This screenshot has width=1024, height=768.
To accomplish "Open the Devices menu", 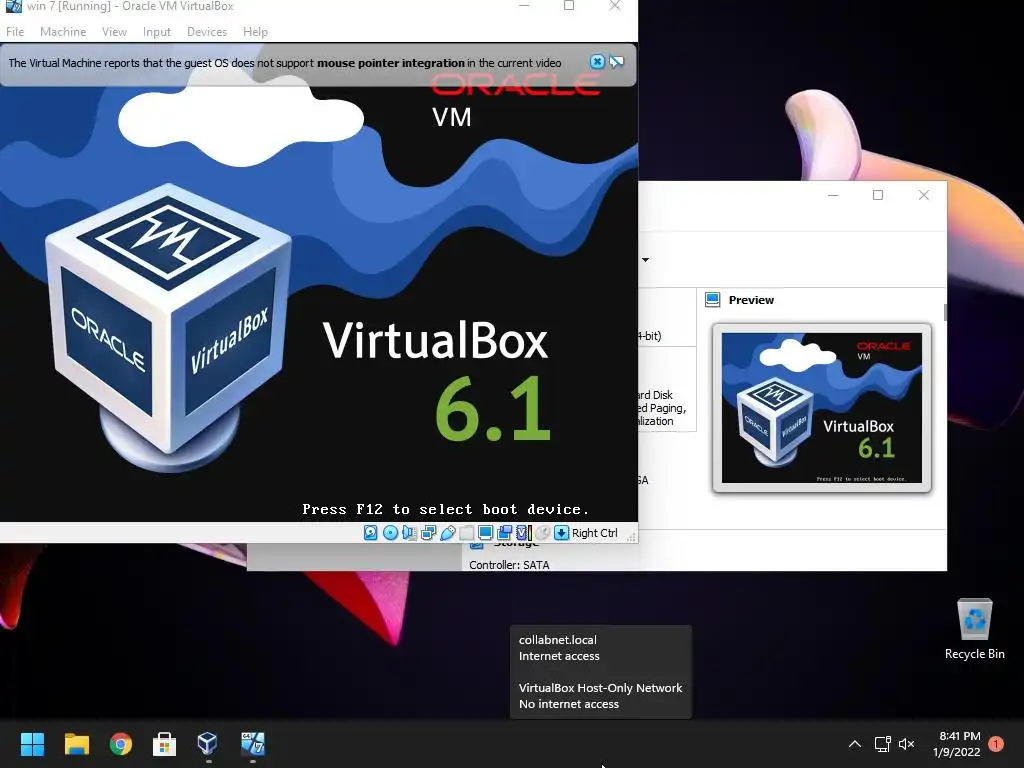I will pos(207,31).
